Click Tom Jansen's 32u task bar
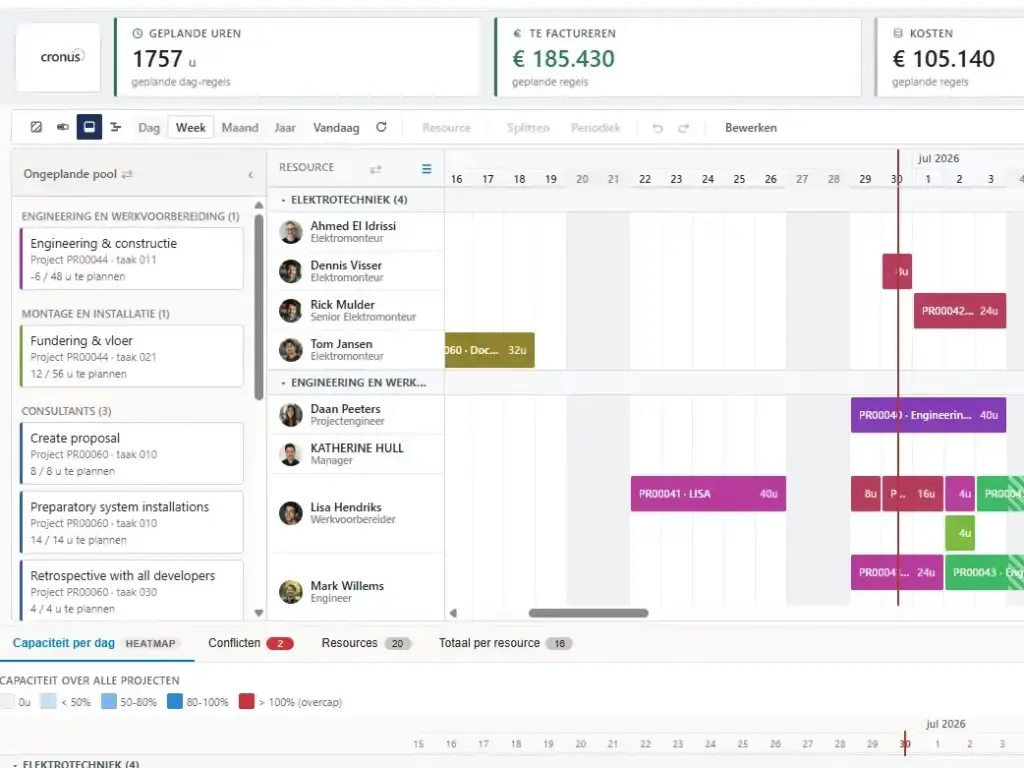The width and height of the screenshot is (1024, 768). 490,350
